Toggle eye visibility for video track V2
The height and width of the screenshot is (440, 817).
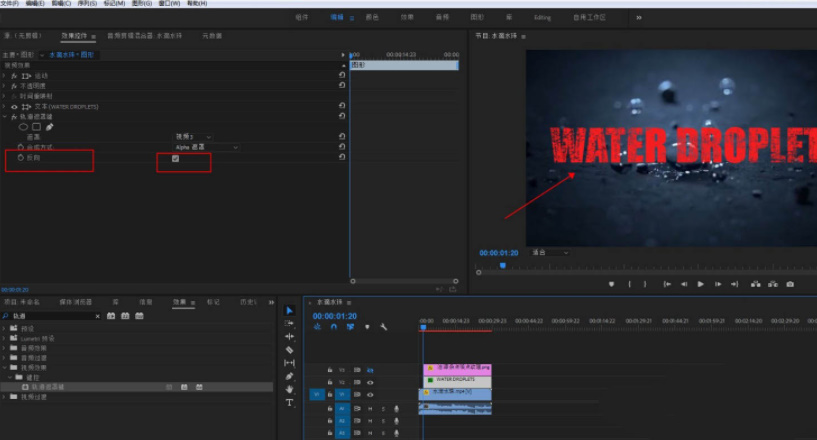point(370,382)
